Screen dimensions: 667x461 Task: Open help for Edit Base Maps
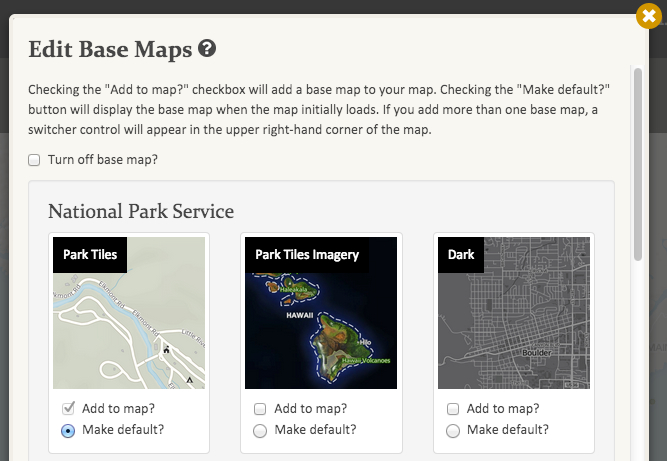[207, 48]
